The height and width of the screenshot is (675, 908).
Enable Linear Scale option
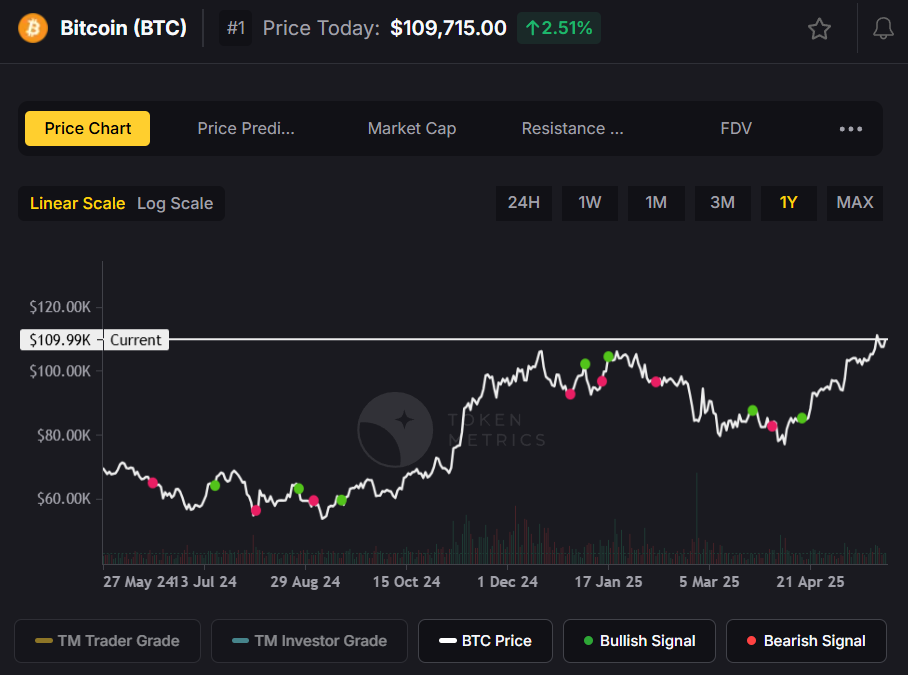coord(78,203)
